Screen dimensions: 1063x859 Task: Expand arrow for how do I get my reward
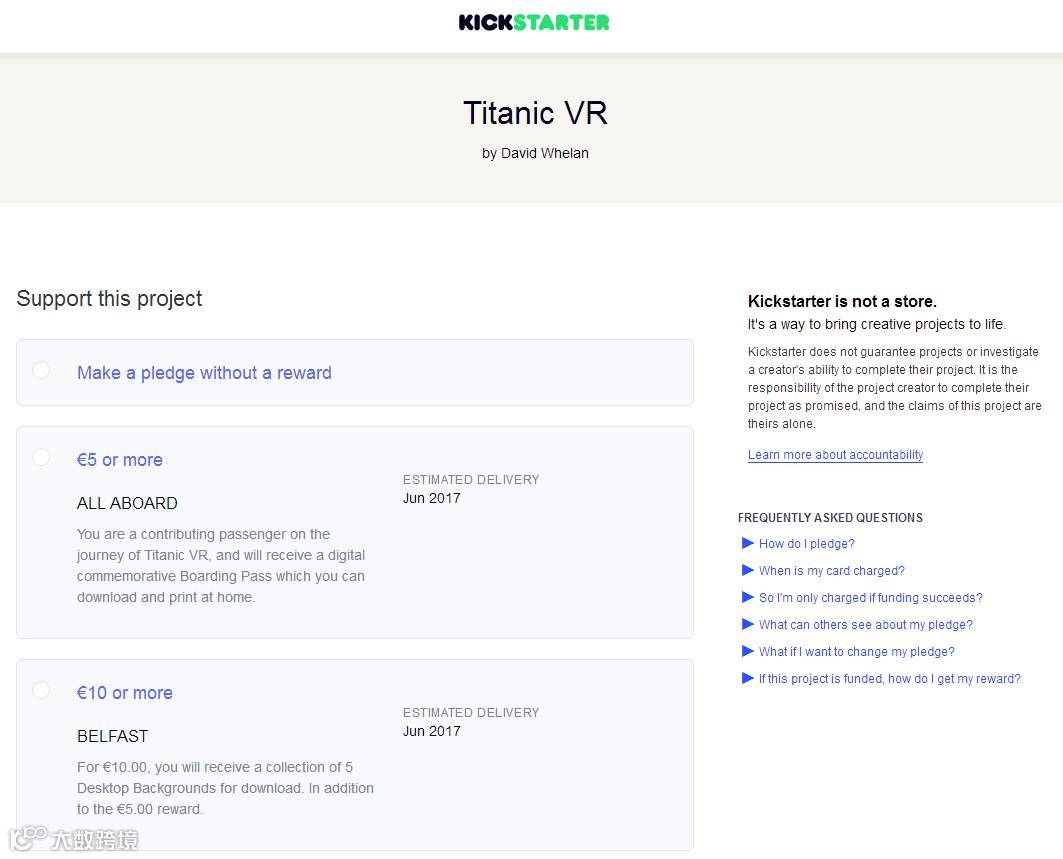(748, 679)
